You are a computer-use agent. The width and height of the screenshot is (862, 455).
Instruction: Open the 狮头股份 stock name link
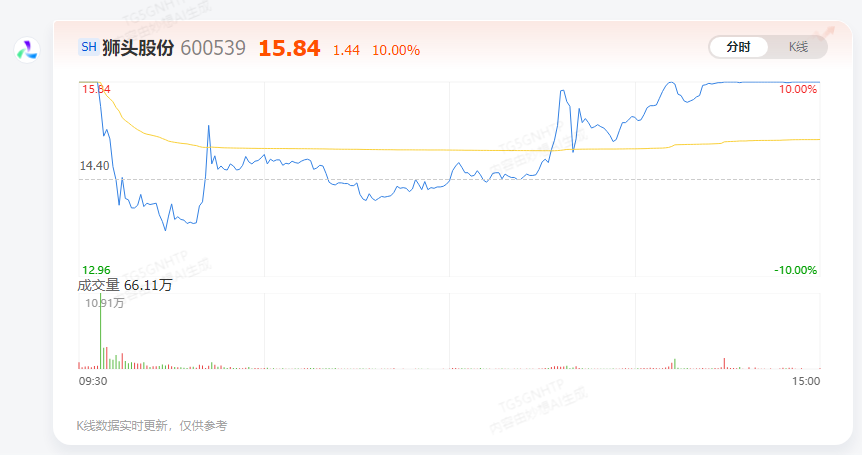pos(138,47)
